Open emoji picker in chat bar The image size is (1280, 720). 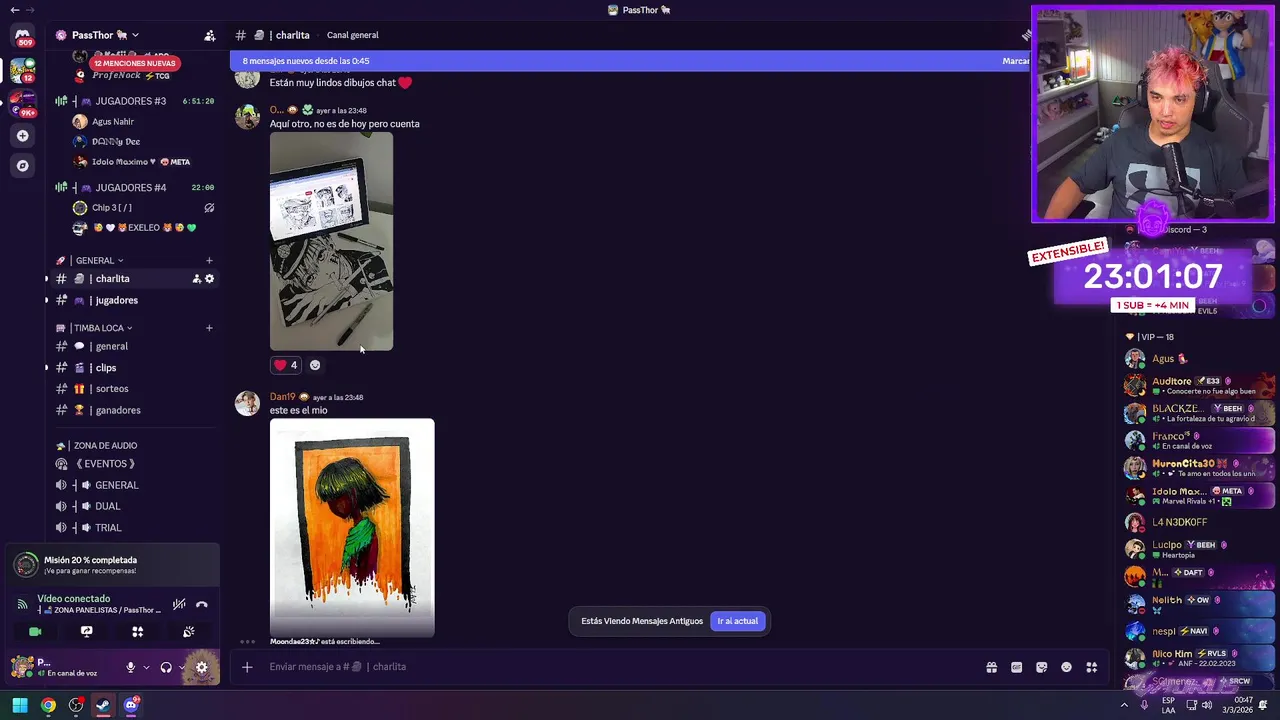1066,667
